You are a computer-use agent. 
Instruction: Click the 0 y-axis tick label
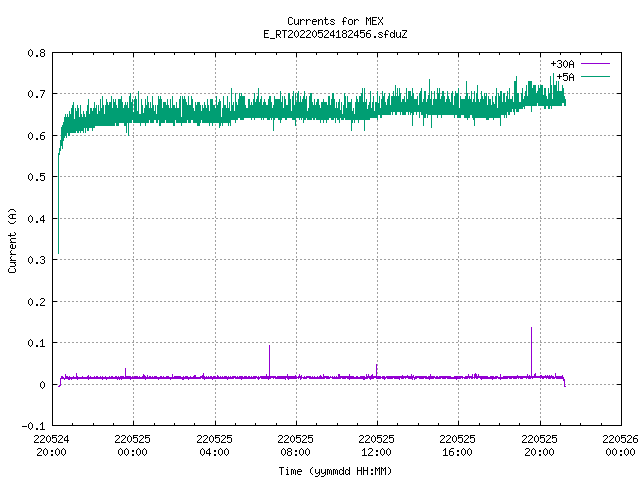coord(42,385)
